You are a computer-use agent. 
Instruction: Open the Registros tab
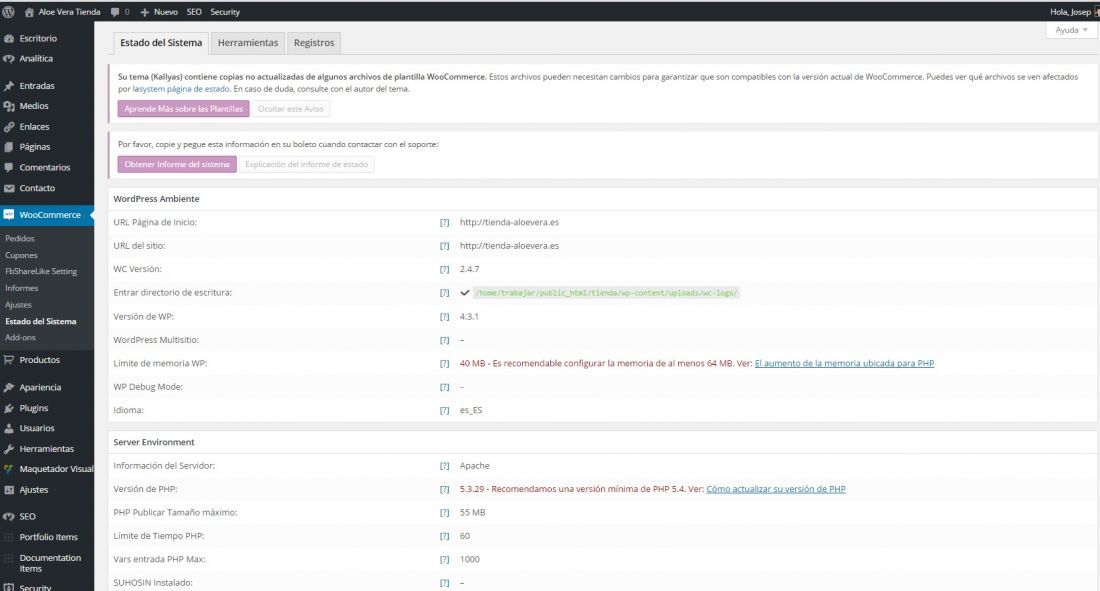[x=314, y=43]
